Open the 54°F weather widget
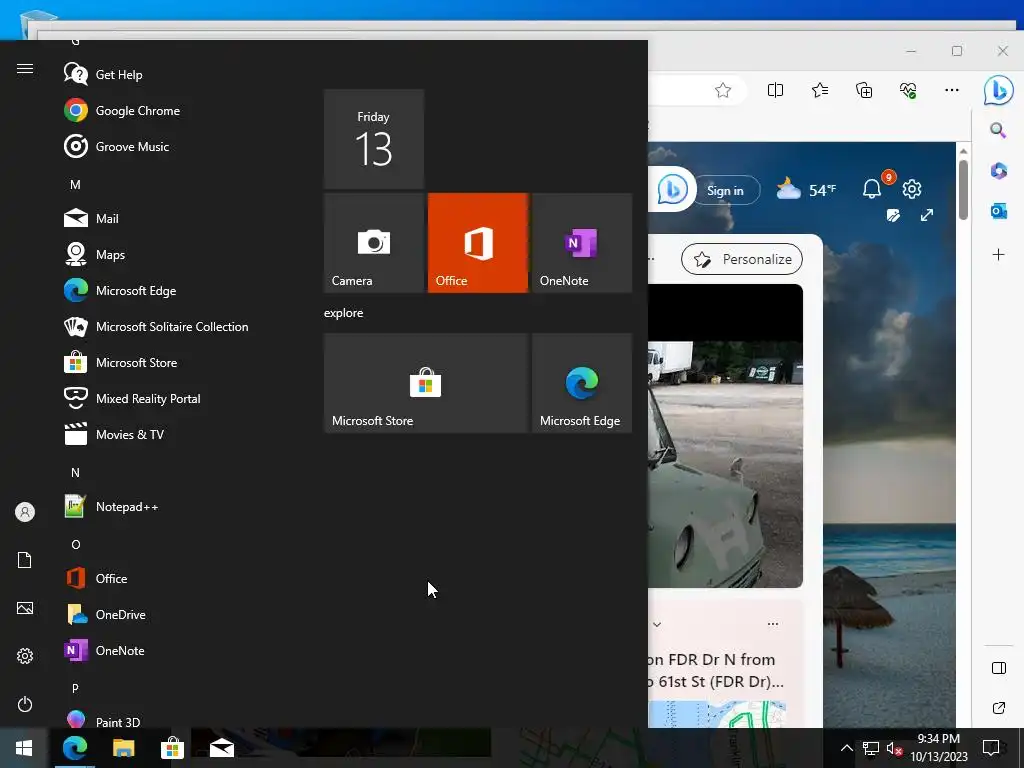 pos(806,189)
